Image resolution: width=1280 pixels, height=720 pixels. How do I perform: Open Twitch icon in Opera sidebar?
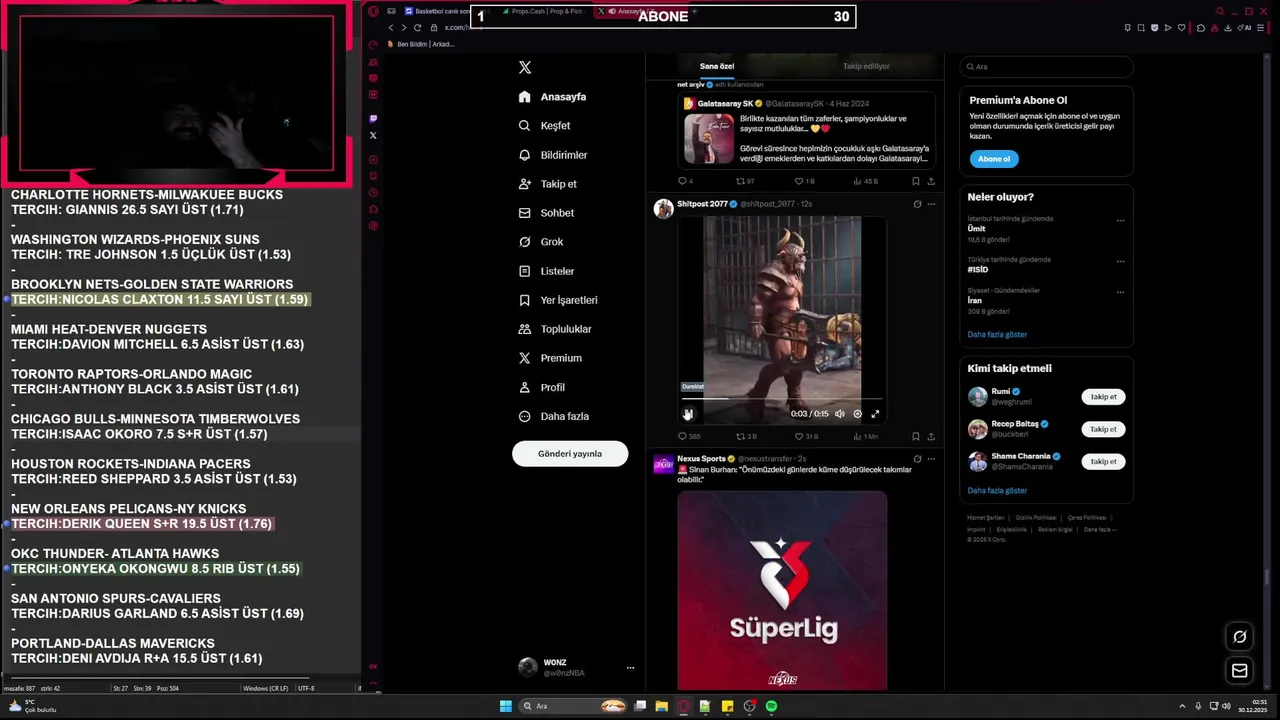pyautogui.click(x=373, y=118)
